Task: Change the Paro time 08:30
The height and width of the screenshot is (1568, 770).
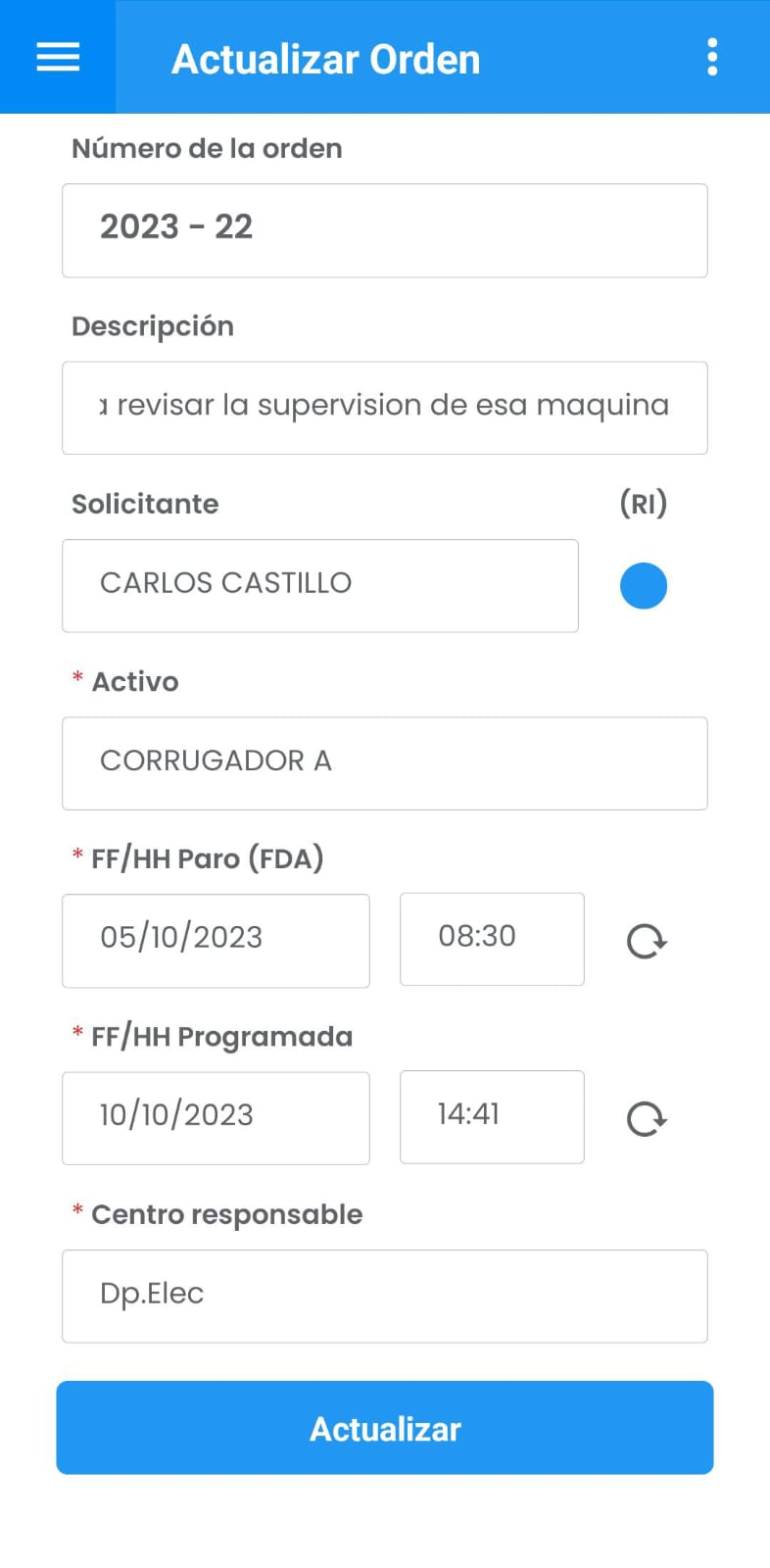Action: coord(492,939)
